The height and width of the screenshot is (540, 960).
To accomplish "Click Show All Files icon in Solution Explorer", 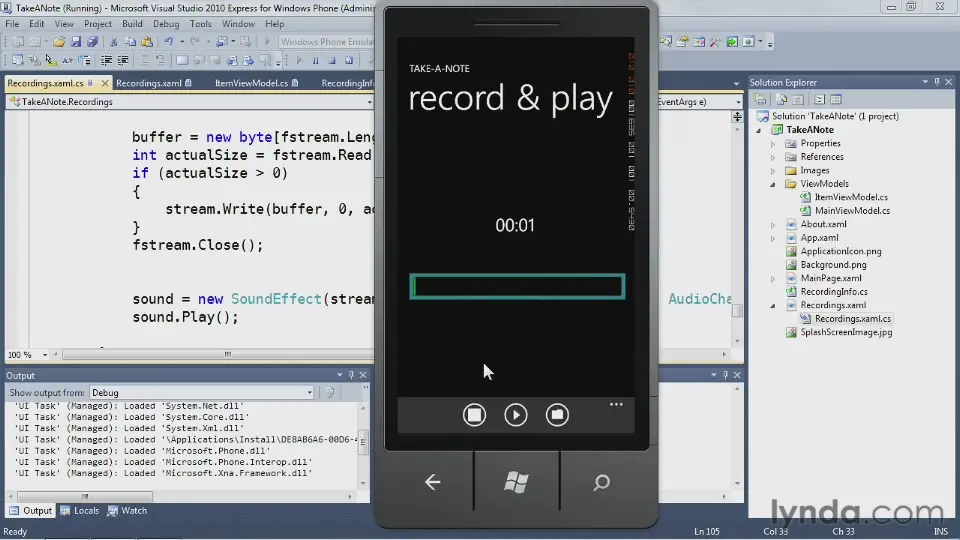I will 781,99.
